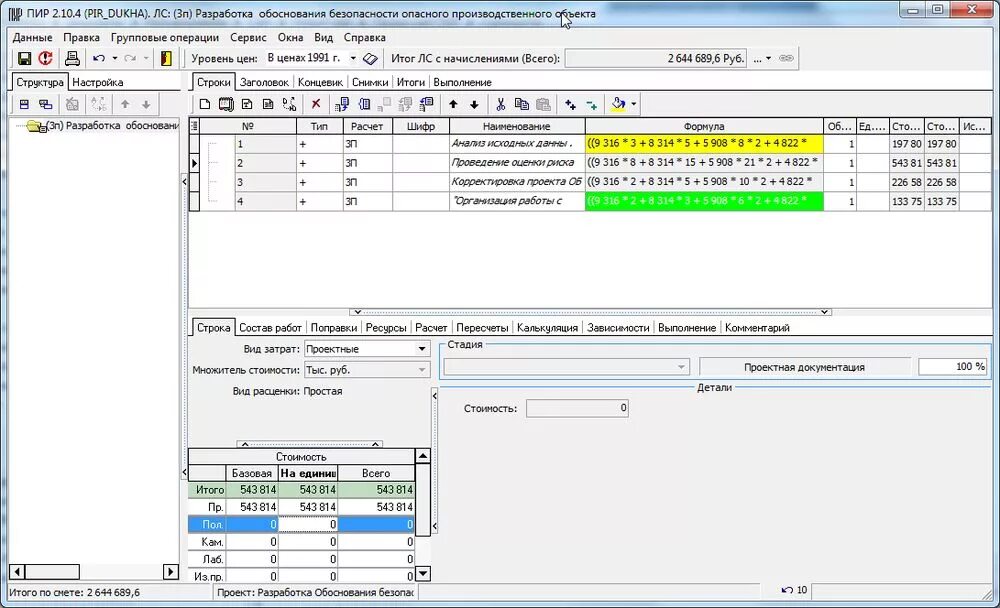The width and height of the screenshot is (1000, 608).
Task: Click first icon in Структура panel toolbar
Action: point(24,105)
